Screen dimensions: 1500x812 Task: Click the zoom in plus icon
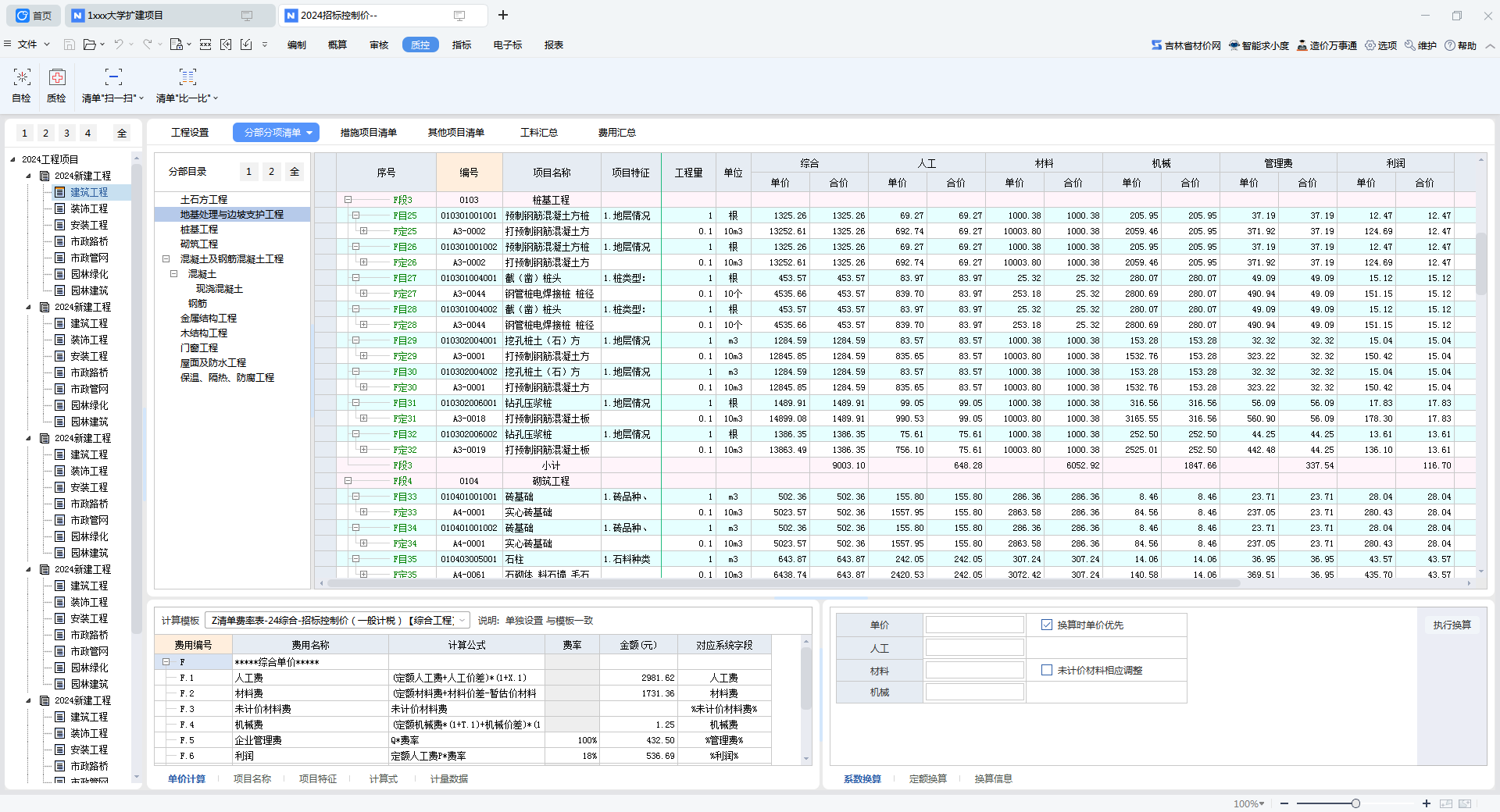tap(1427, 803)
